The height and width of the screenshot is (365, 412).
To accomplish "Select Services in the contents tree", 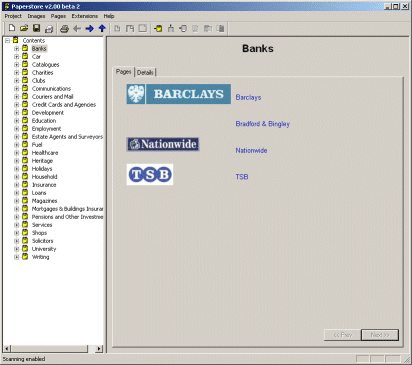I will point(42,225).
